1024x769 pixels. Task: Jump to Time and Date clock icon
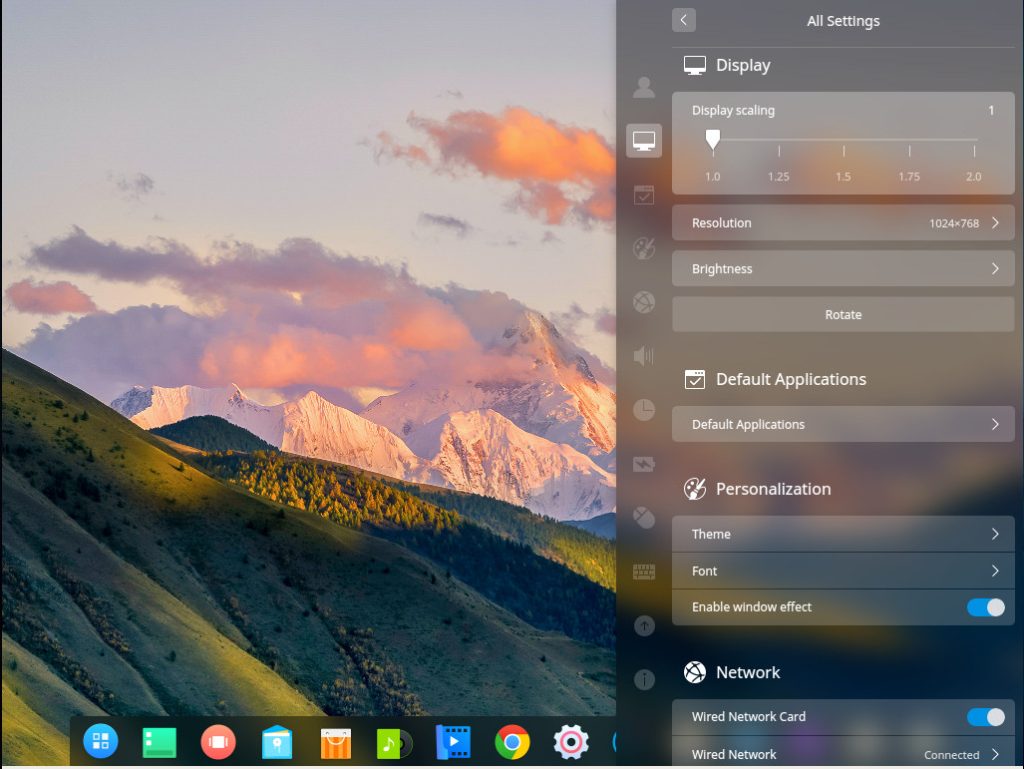pyautogui.click(x=643, y=409)
